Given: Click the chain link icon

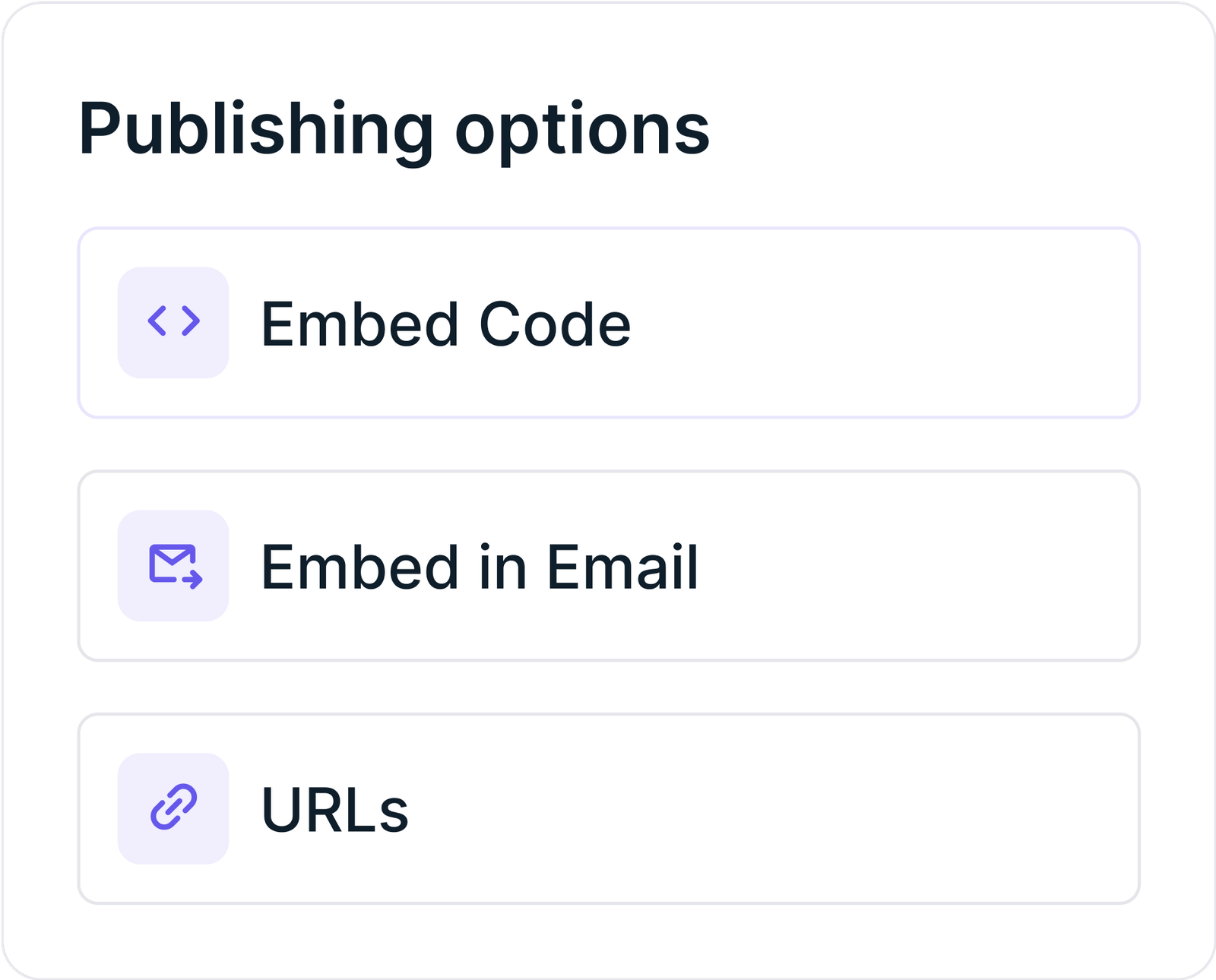Looking at the screenshot, I should click(x=173, y=808).
